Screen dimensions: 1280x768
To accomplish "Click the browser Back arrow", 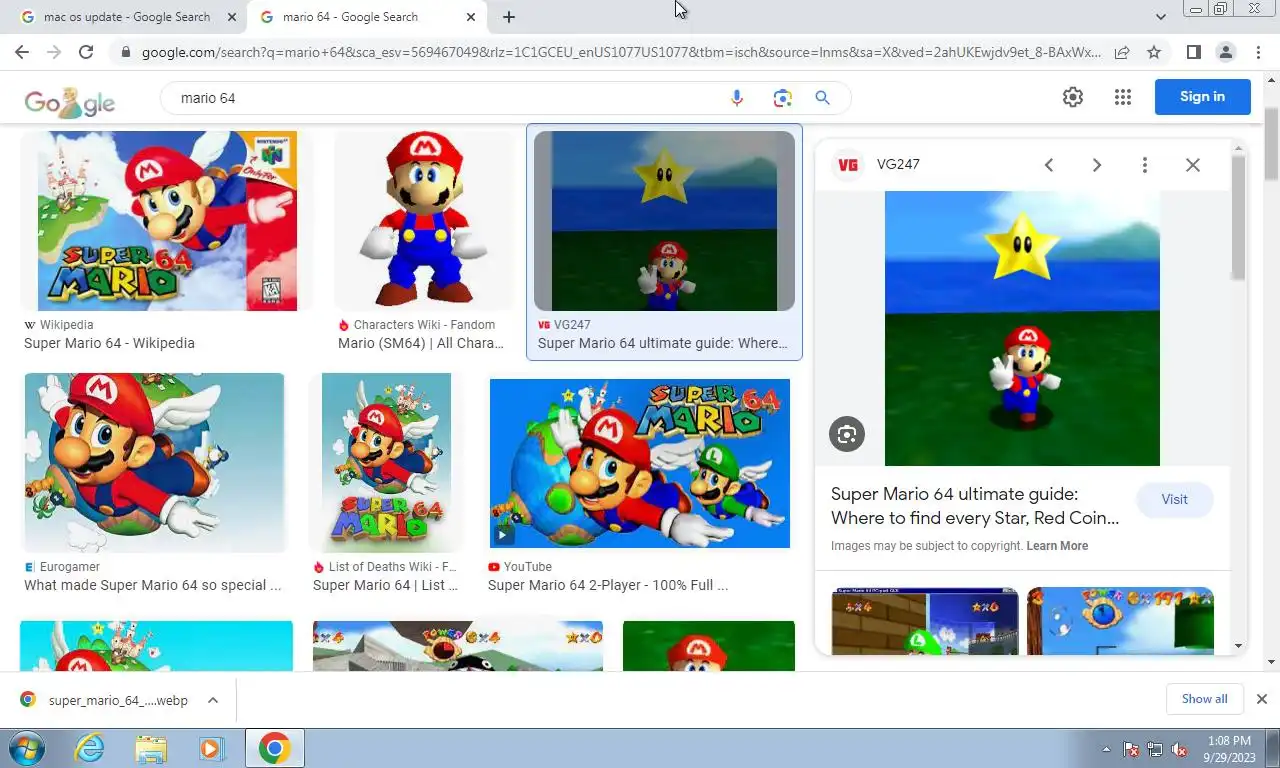I will point(23,52).
